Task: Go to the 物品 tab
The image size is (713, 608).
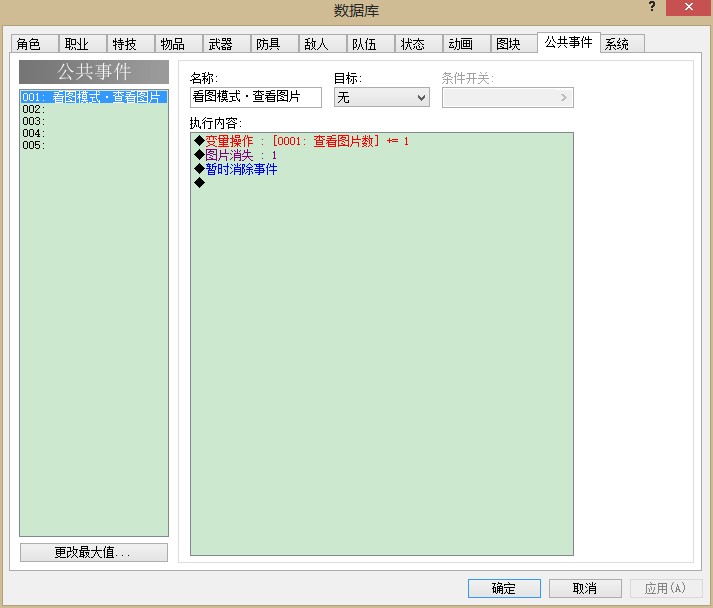Action: click(x=179, y=44)
